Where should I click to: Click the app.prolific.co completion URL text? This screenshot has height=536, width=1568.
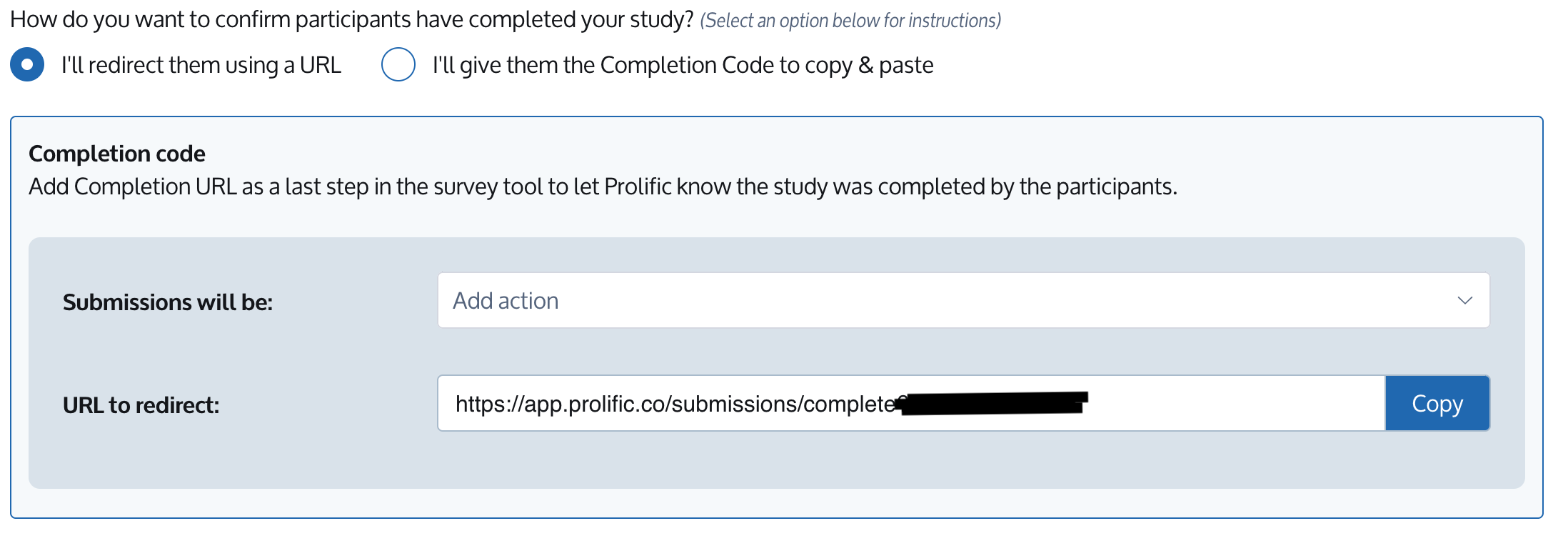coord(675,404)
